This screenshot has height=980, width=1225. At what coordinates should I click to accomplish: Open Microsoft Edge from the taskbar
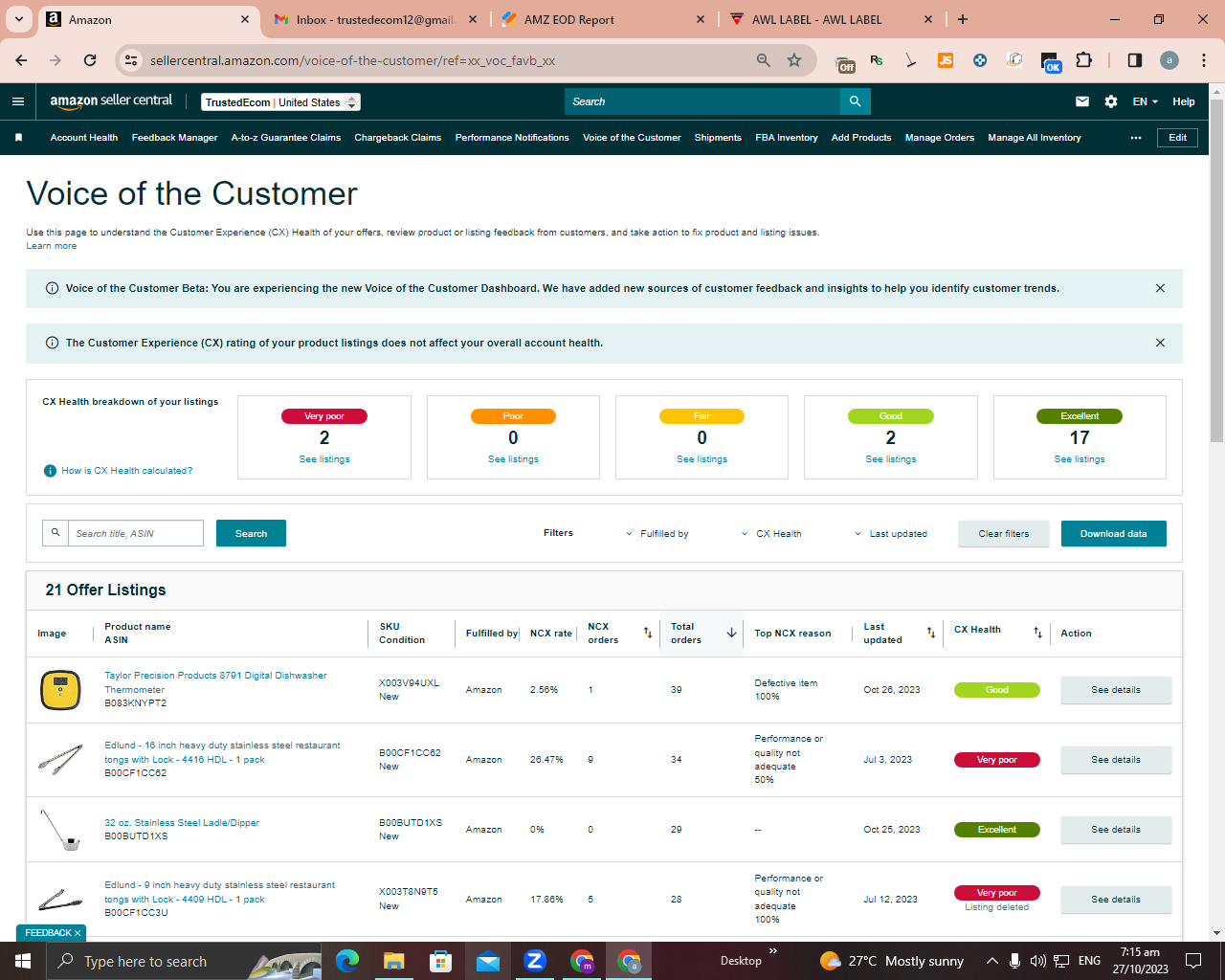346,961
